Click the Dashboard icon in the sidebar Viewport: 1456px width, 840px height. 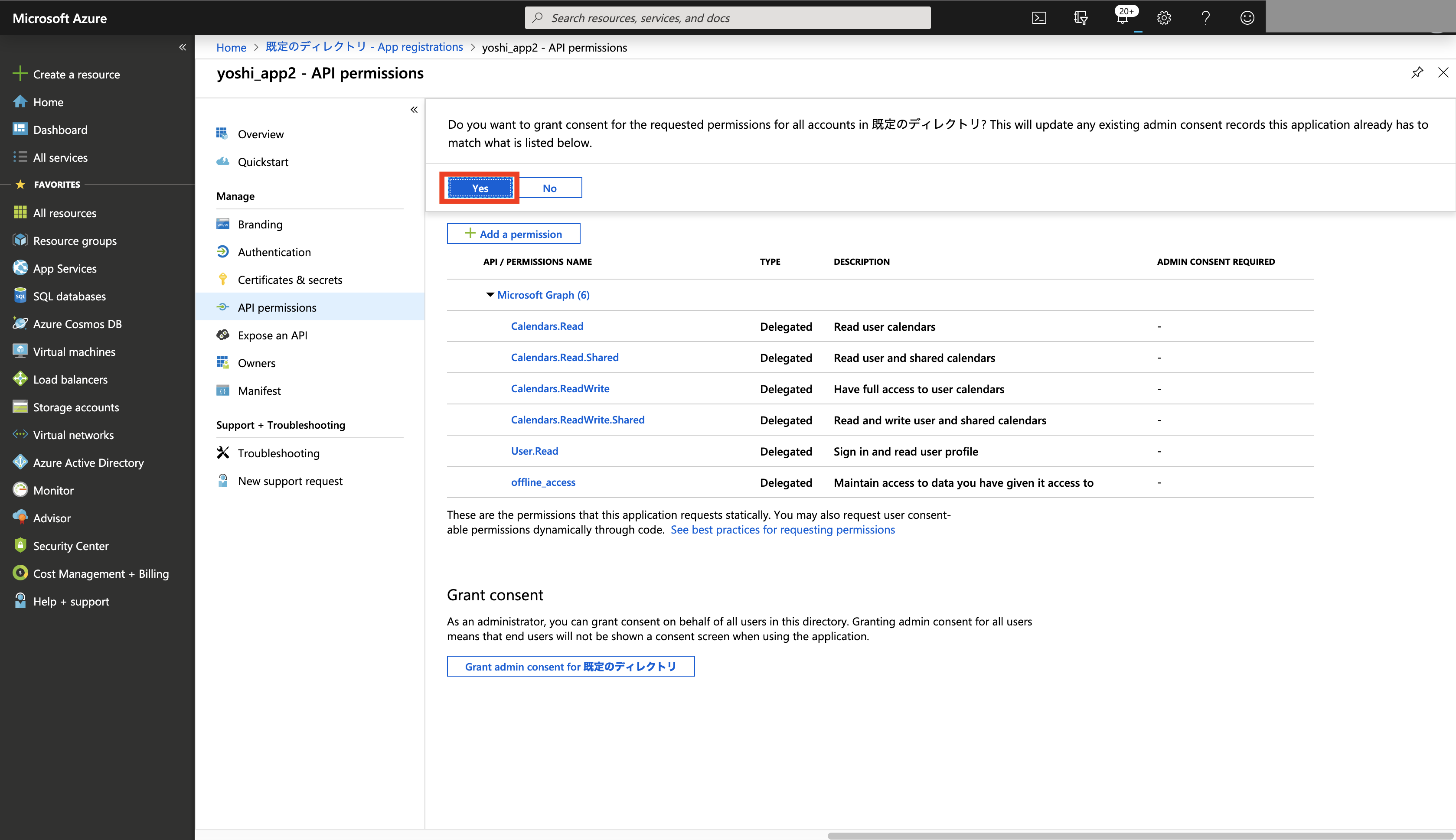tap(20, 129)
